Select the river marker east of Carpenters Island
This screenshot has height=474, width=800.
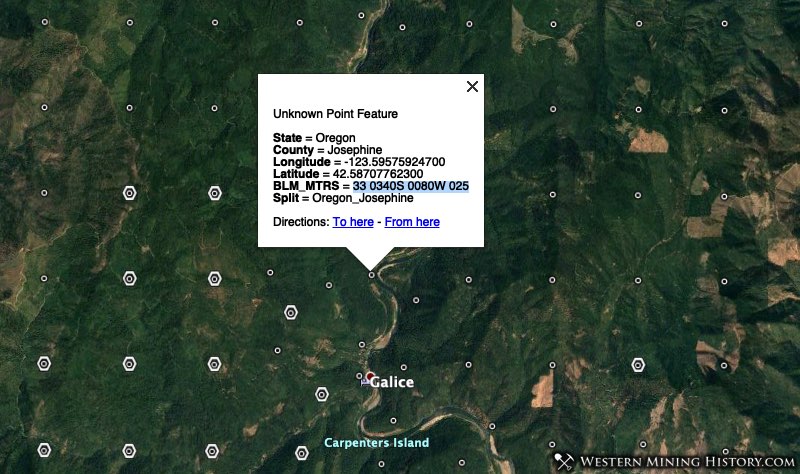coord(492,426)
